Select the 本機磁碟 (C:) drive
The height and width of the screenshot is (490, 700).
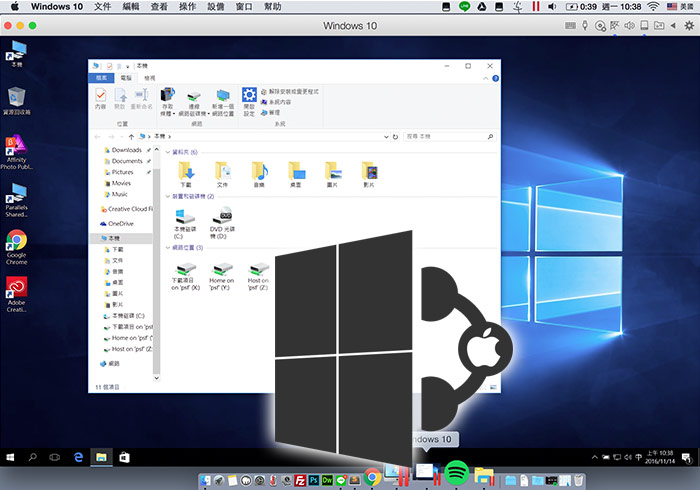pyautogui.click(x=185, y=223)
